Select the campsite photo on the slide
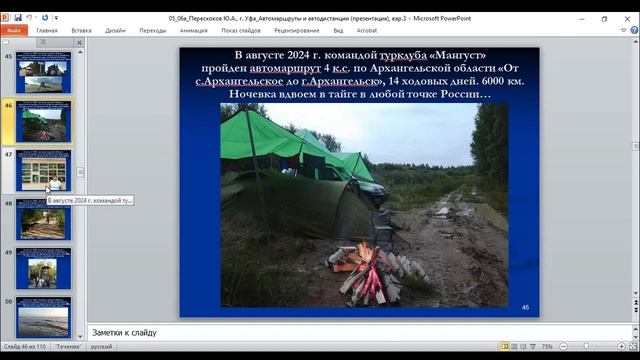 (364, 205)
